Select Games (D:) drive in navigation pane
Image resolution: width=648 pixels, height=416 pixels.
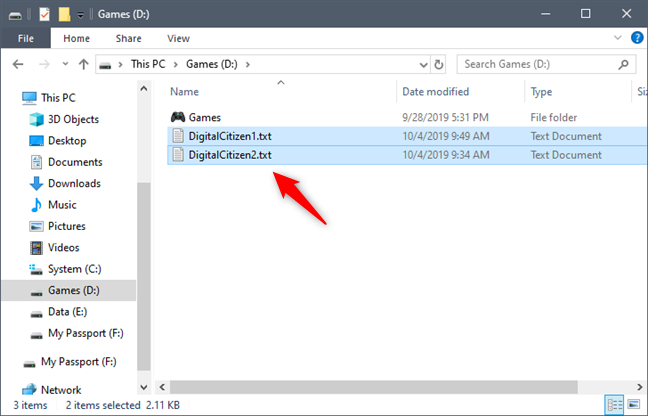(x=74, y=290)
